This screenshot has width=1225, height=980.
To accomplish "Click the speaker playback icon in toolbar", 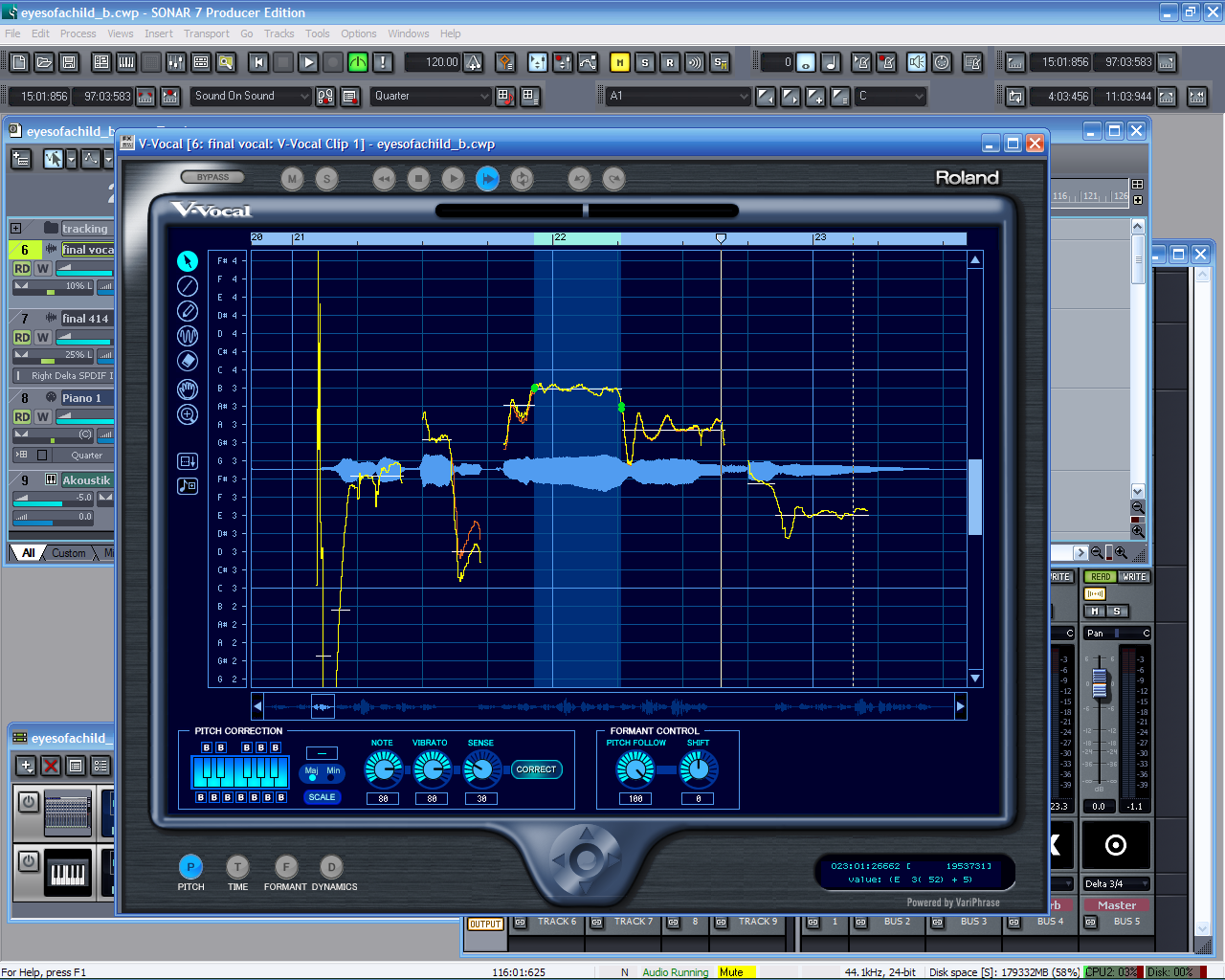I will 917,62.
